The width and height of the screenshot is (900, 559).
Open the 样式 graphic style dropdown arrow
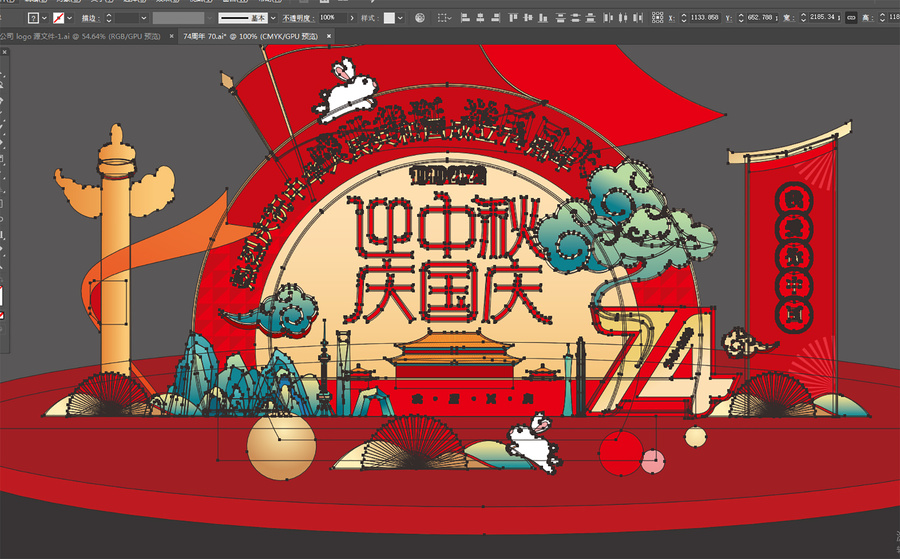pos(400,18)
